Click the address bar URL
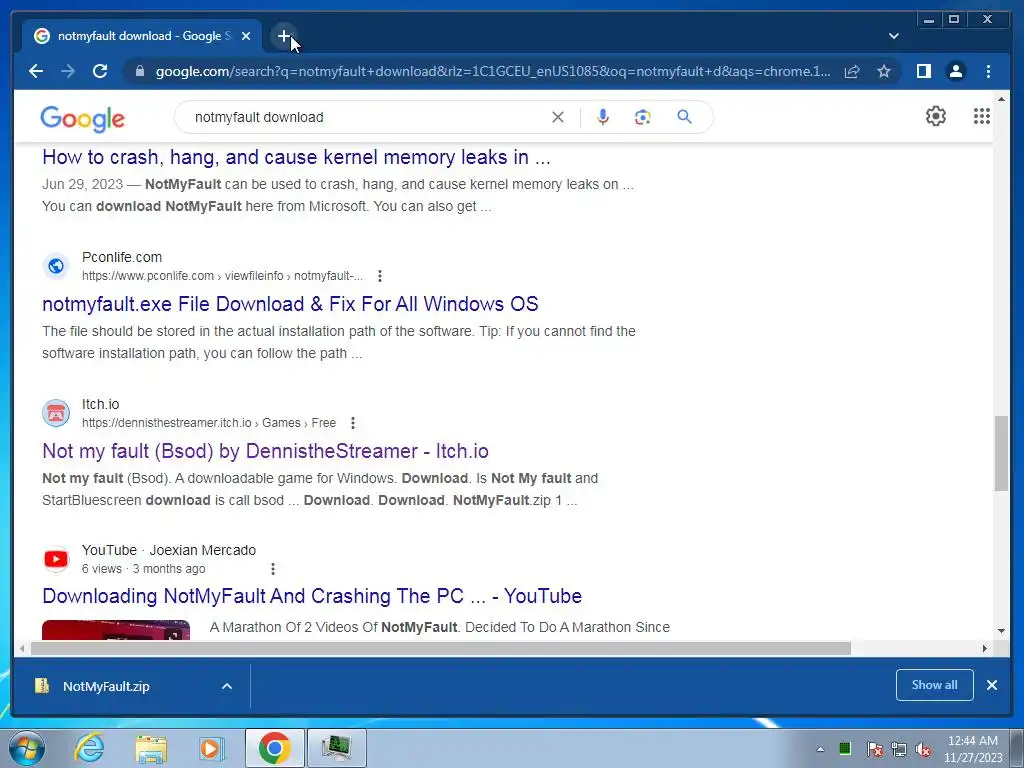 tap(493, 71)
